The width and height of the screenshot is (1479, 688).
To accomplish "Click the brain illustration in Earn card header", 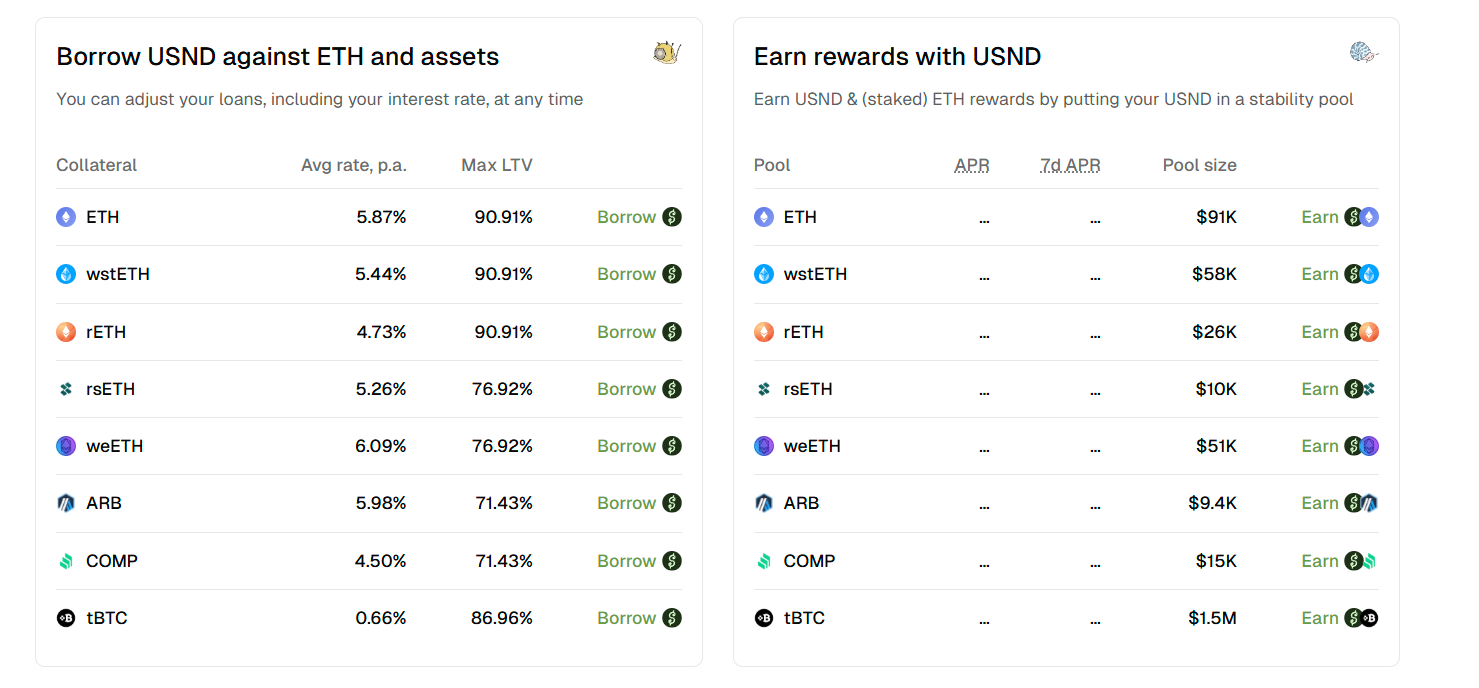I will pos(1364,52).
